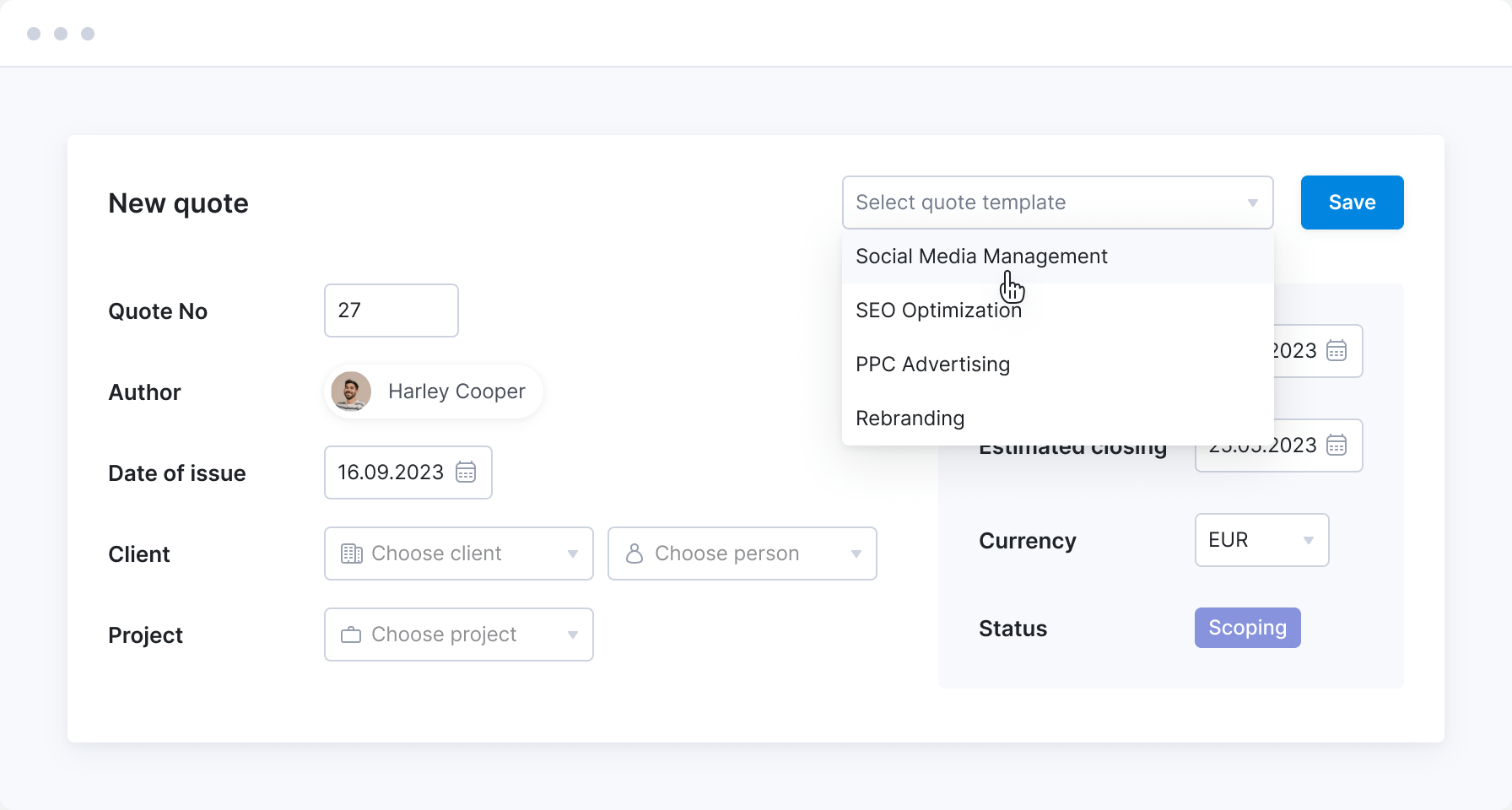This screenshot has height=810, width=1512.
Task: Click the Status label
Action: coord(1012,629)
